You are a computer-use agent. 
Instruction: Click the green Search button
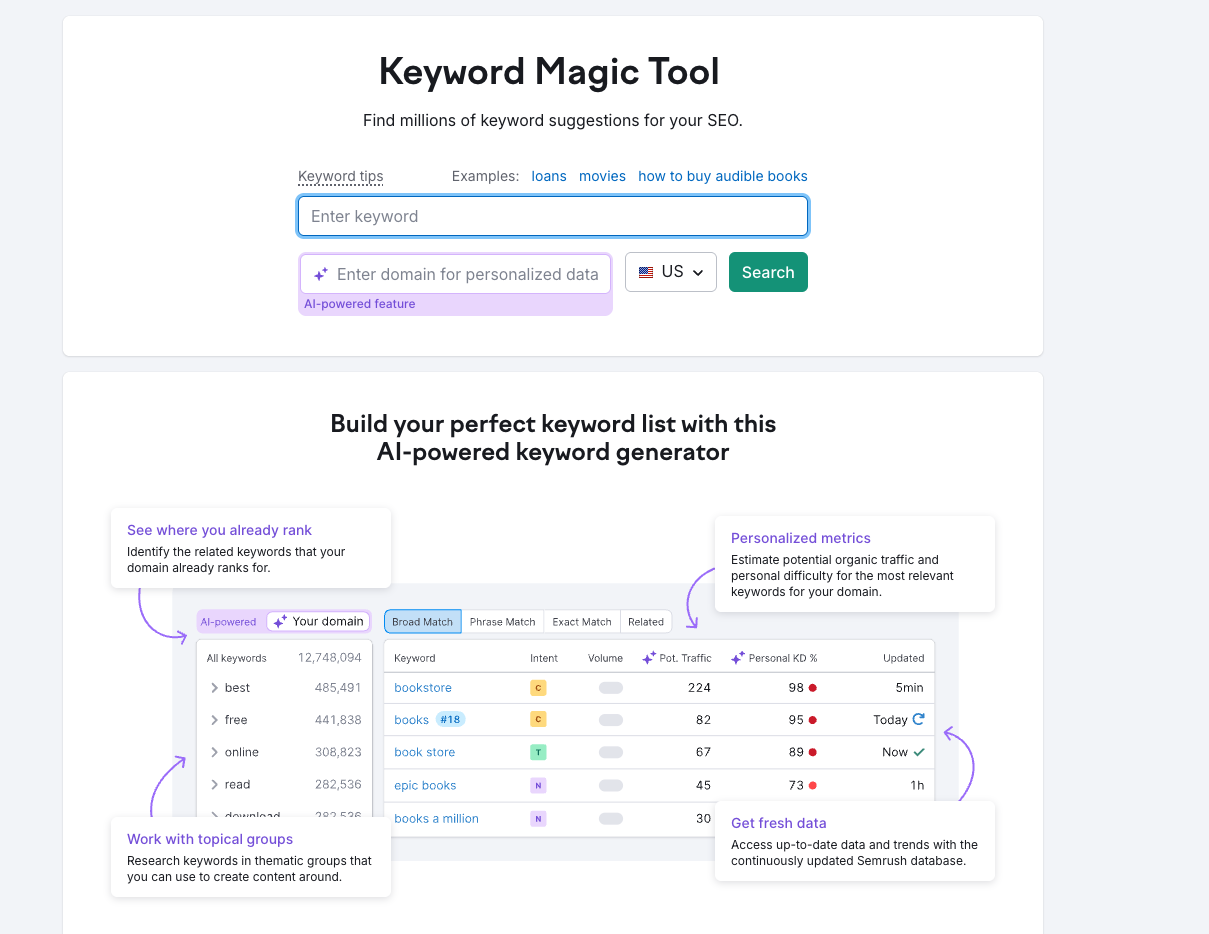[768, 272]
